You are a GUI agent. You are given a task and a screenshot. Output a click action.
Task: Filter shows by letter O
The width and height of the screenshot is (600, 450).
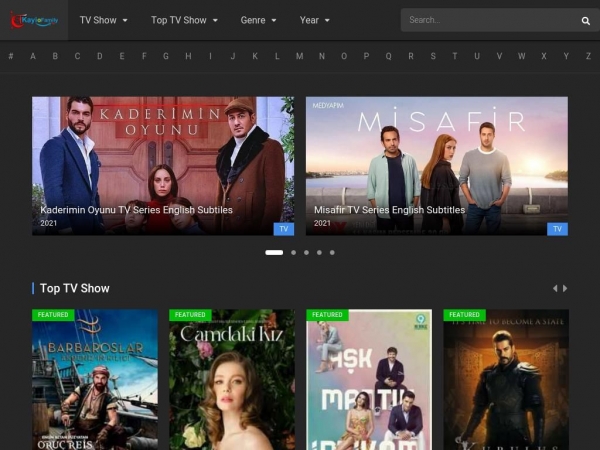[344, 56]
